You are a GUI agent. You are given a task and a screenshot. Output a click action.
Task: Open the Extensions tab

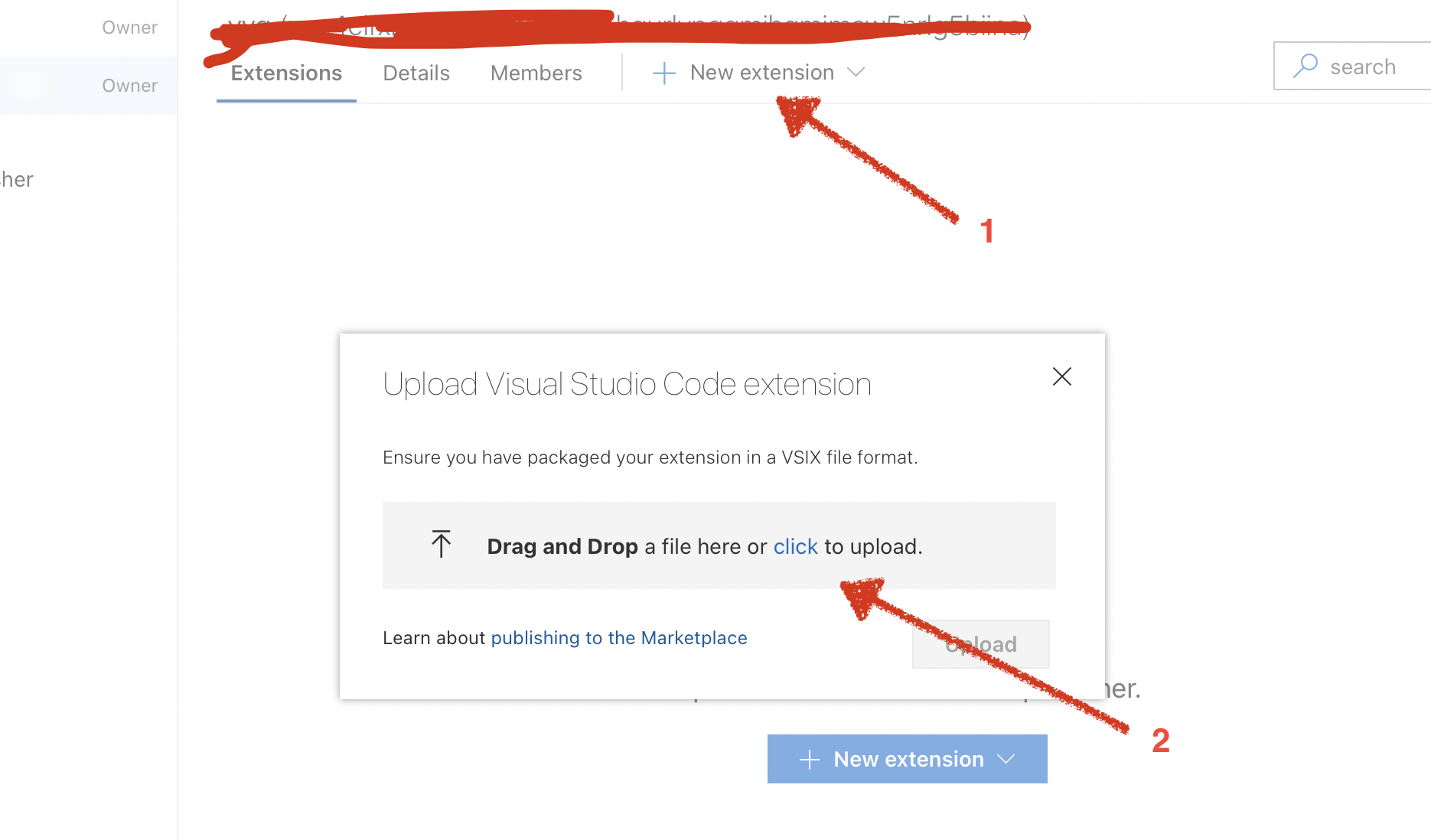(x=286, y=73)
